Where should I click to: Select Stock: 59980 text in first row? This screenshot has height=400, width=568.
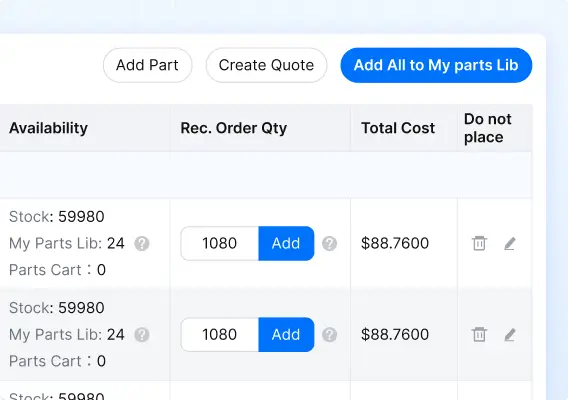(57, 217)
